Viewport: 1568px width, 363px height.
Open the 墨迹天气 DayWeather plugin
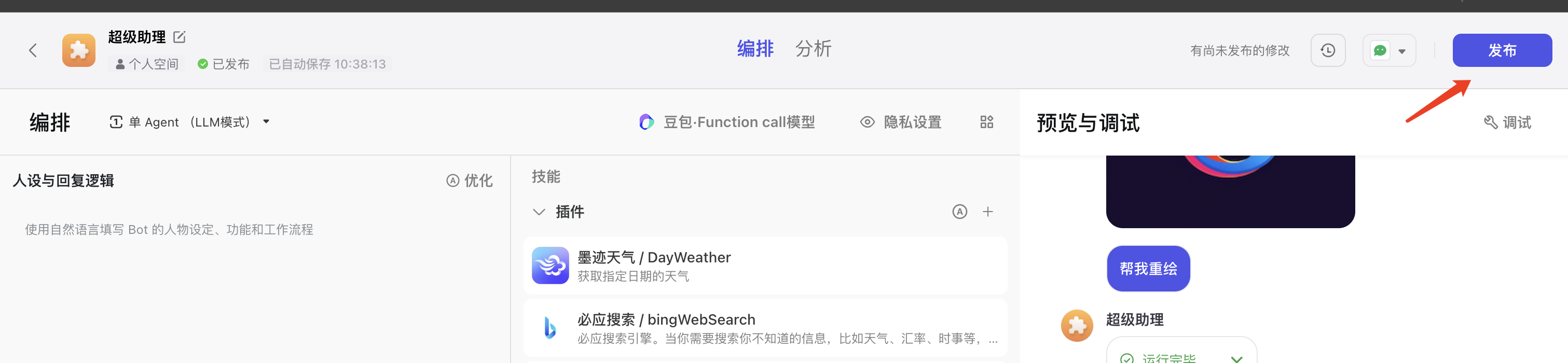765,266
